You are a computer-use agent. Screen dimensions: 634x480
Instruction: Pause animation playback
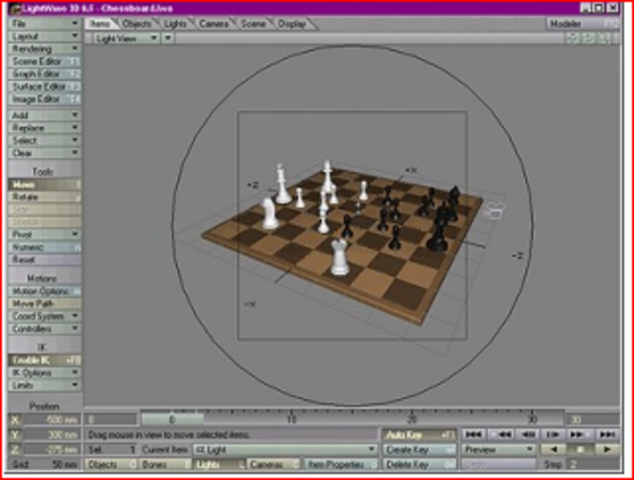coord(580,449)
